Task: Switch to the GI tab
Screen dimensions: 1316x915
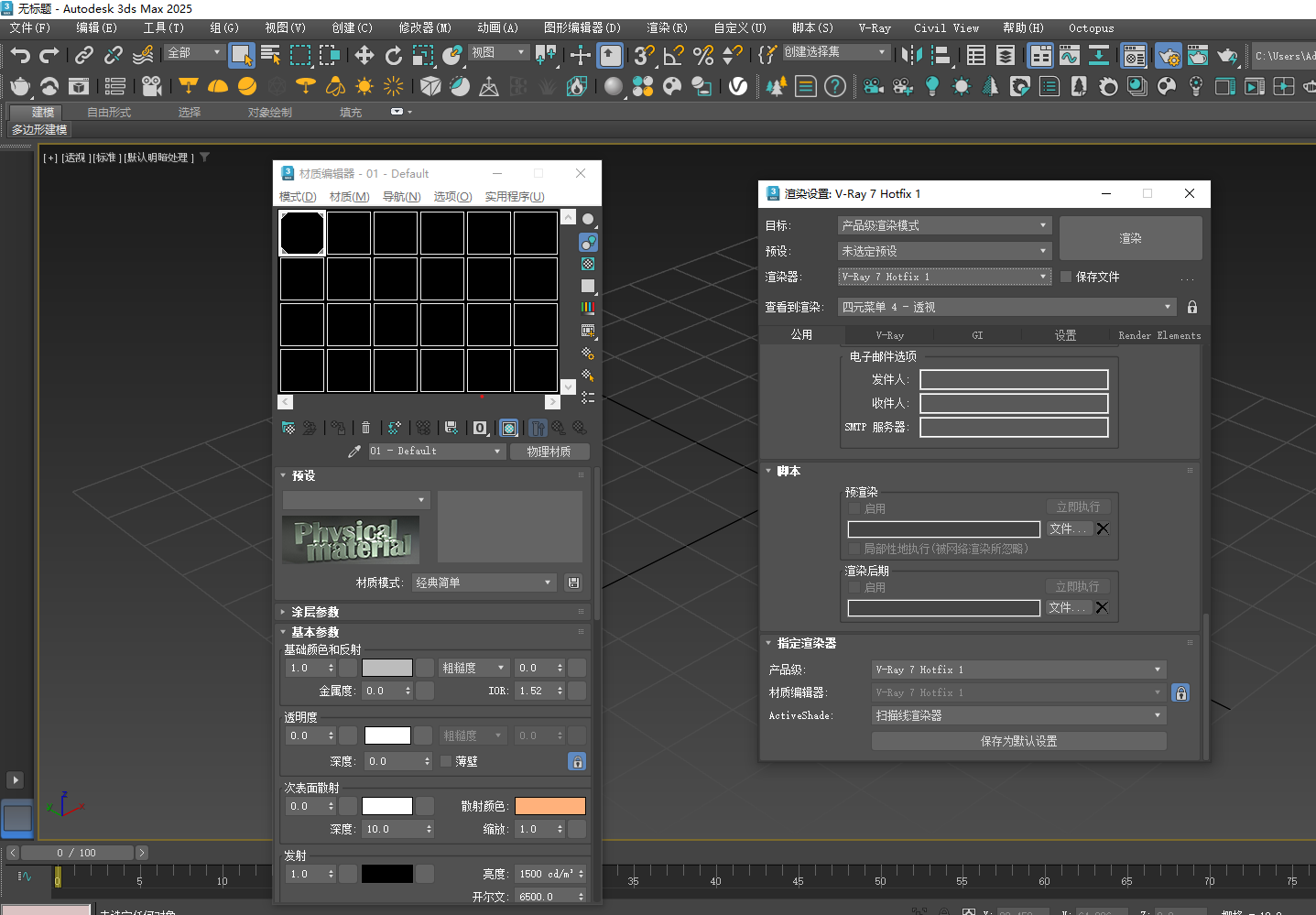Action: pyautogui.click(x=977, y=335)
